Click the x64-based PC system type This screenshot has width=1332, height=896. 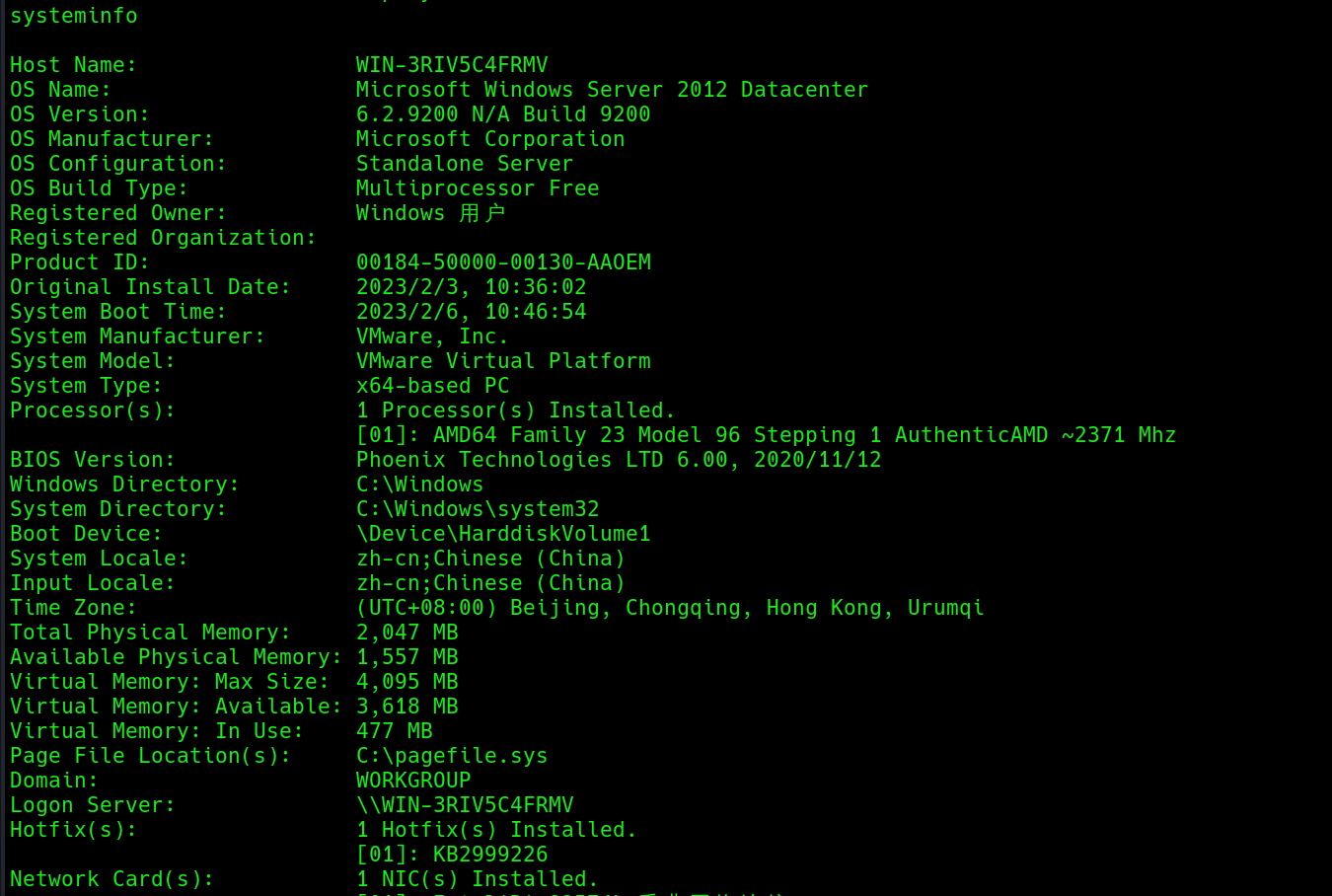click(432, 386)
